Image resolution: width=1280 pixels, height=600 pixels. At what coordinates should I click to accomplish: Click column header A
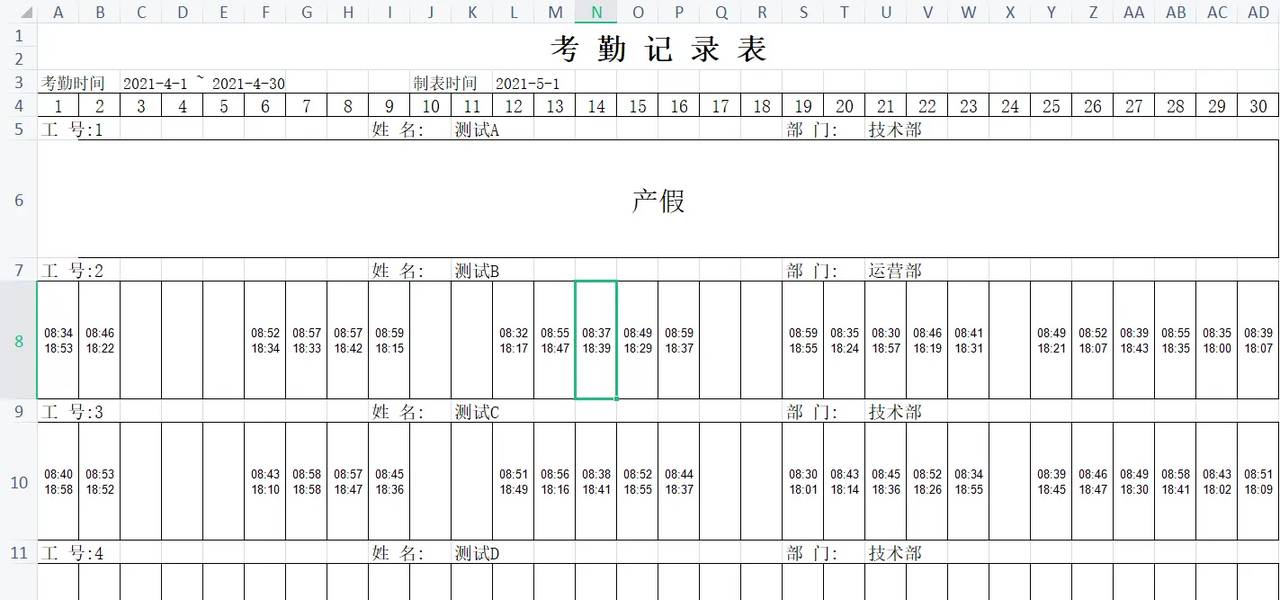click(58, 12)
